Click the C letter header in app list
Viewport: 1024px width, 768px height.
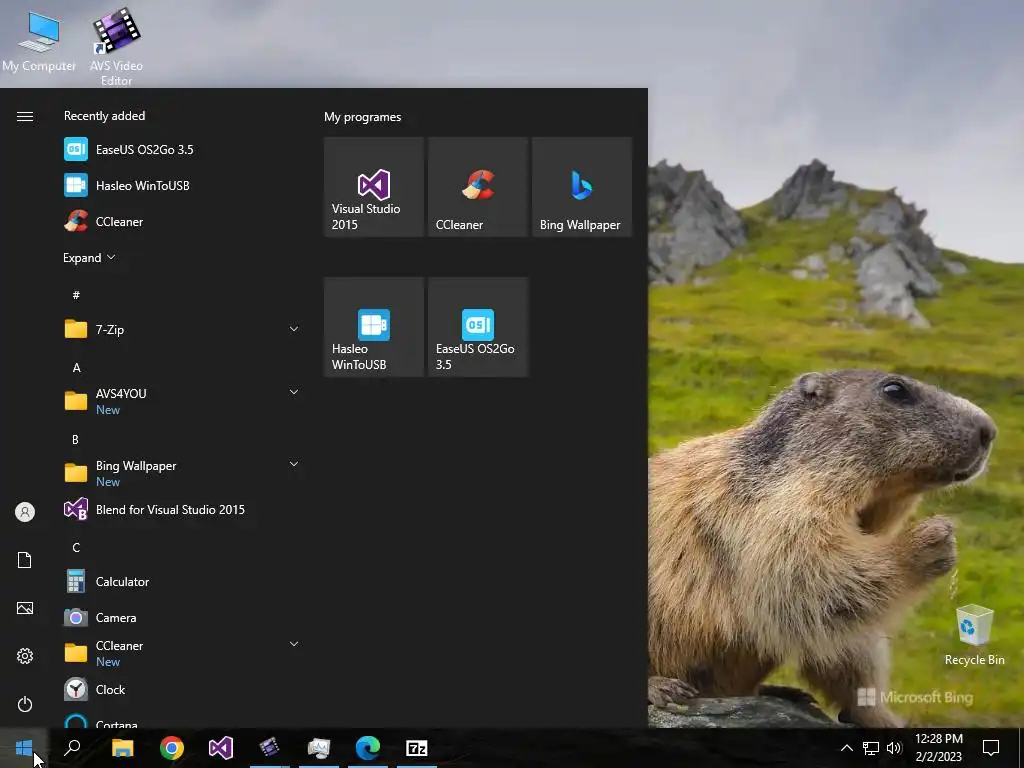click(76, 547)
